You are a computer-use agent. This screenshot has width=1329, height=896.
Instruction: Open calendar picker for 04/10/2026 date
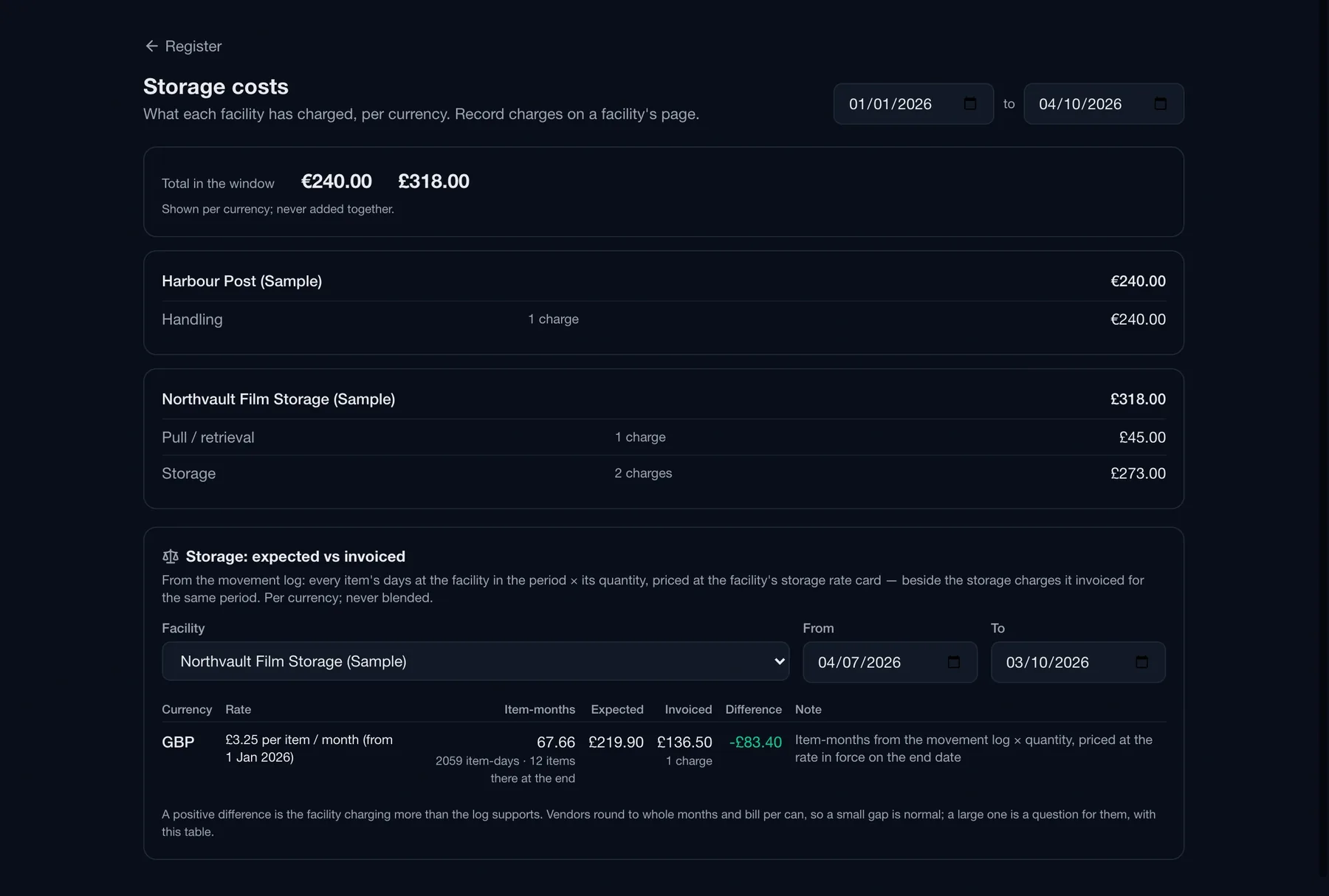tap(1160, 104)
